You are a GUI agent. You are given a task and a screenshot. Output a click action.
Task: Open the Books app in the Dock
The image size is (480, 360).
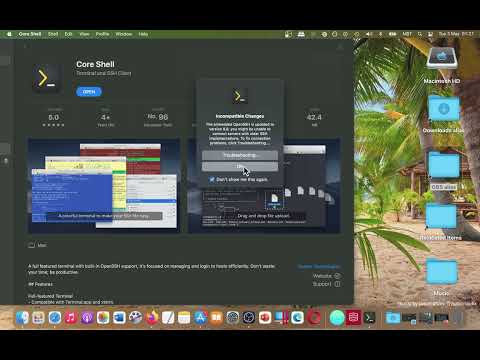point(216,318)
